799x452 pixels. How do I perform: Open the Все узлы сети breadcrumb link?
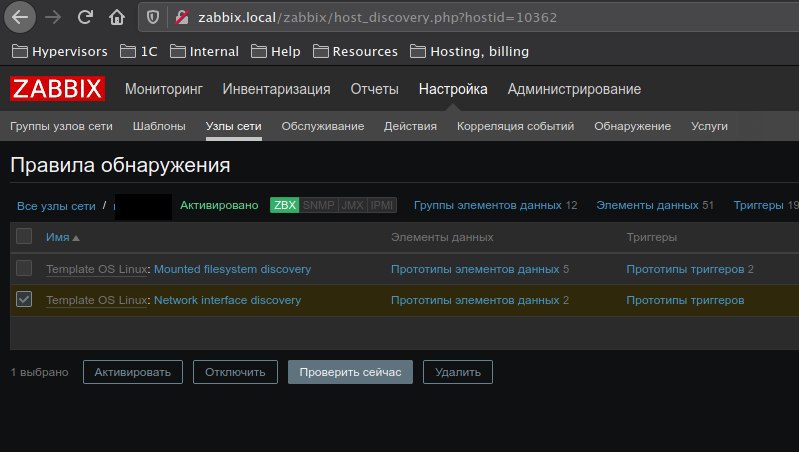(x=56, y=206)
